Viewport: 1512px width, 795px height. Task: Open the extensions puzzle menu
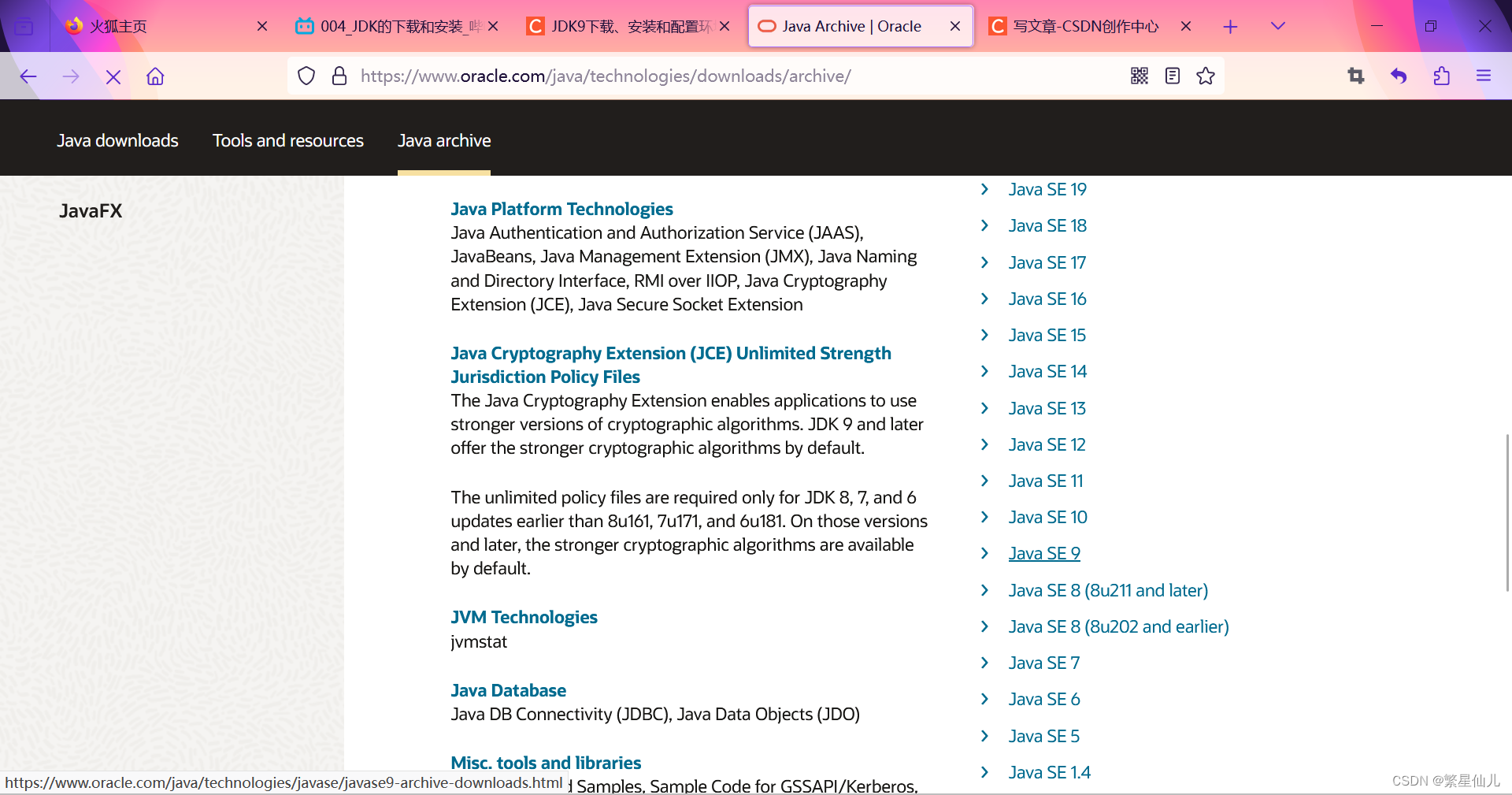(x=1441, y=76)
